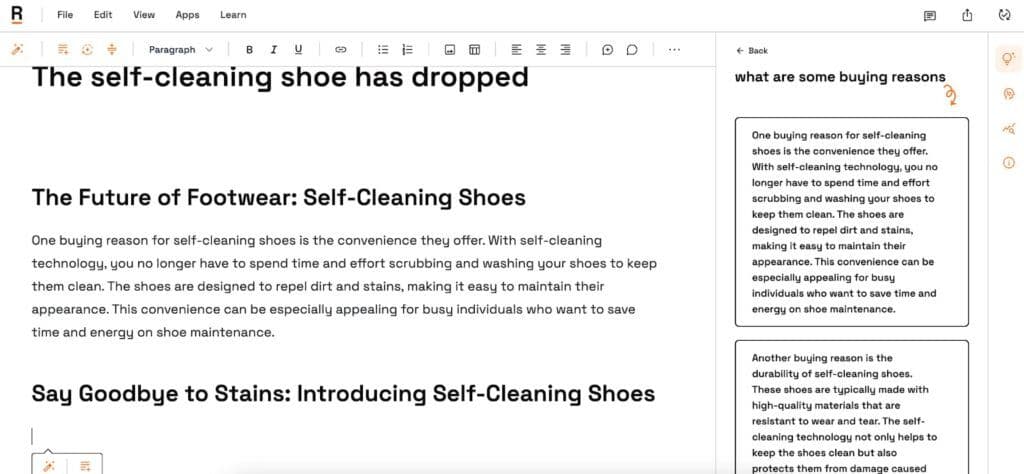Insert an image

click(449, 50)
